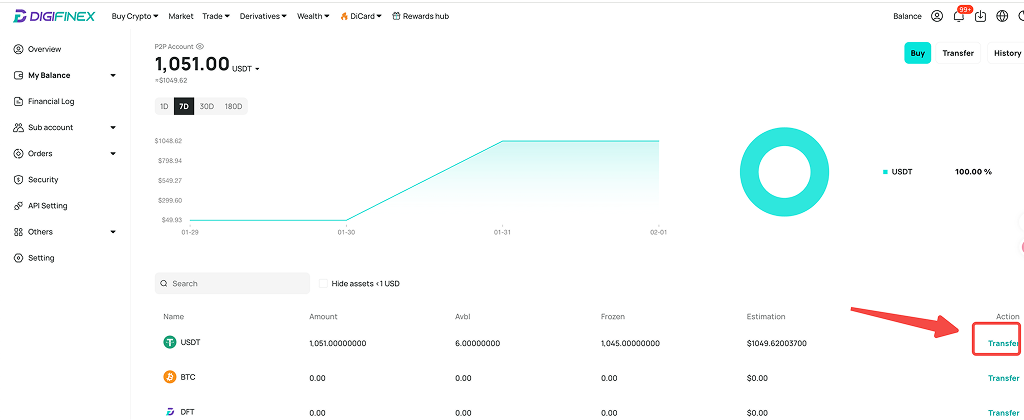The width and height of the screenshot is (1024, 420).
Task: Open the Balance link in header
Action: (907, 16)
